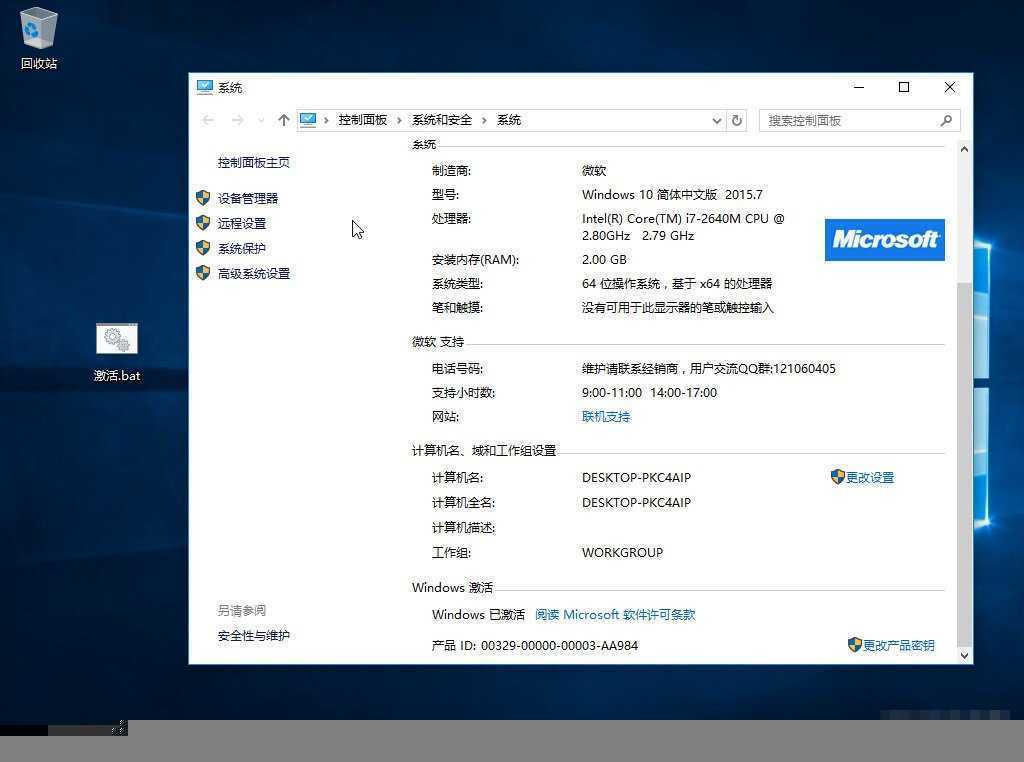Select computer name DESKTOP-PKC4AIP value
Image resolution: width=1024 pixels, height=762 pixels.
(636, 477)
